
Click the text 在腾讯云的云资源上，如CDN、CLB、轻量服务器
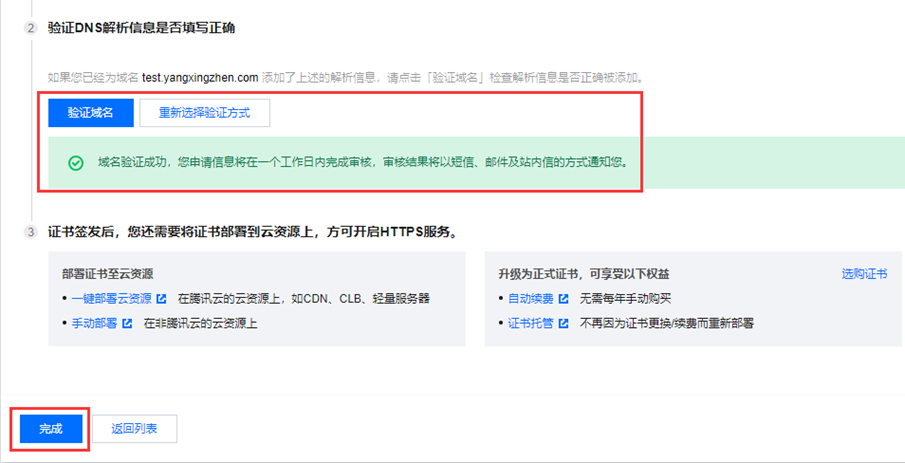[304, 298]
